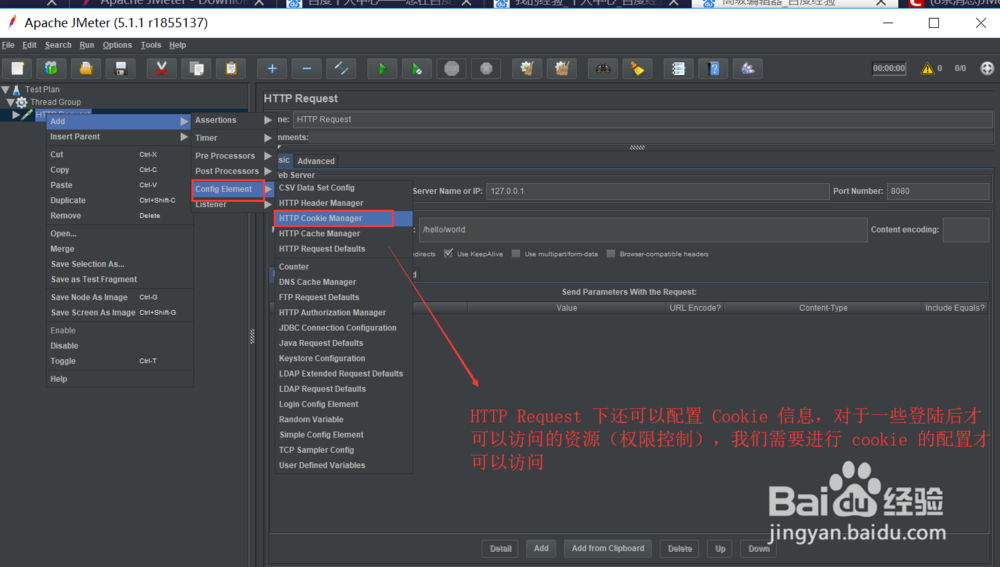Click the Value column header
Screen dimensions: 1000x567
pyautogui.click(x=566, y=308)
